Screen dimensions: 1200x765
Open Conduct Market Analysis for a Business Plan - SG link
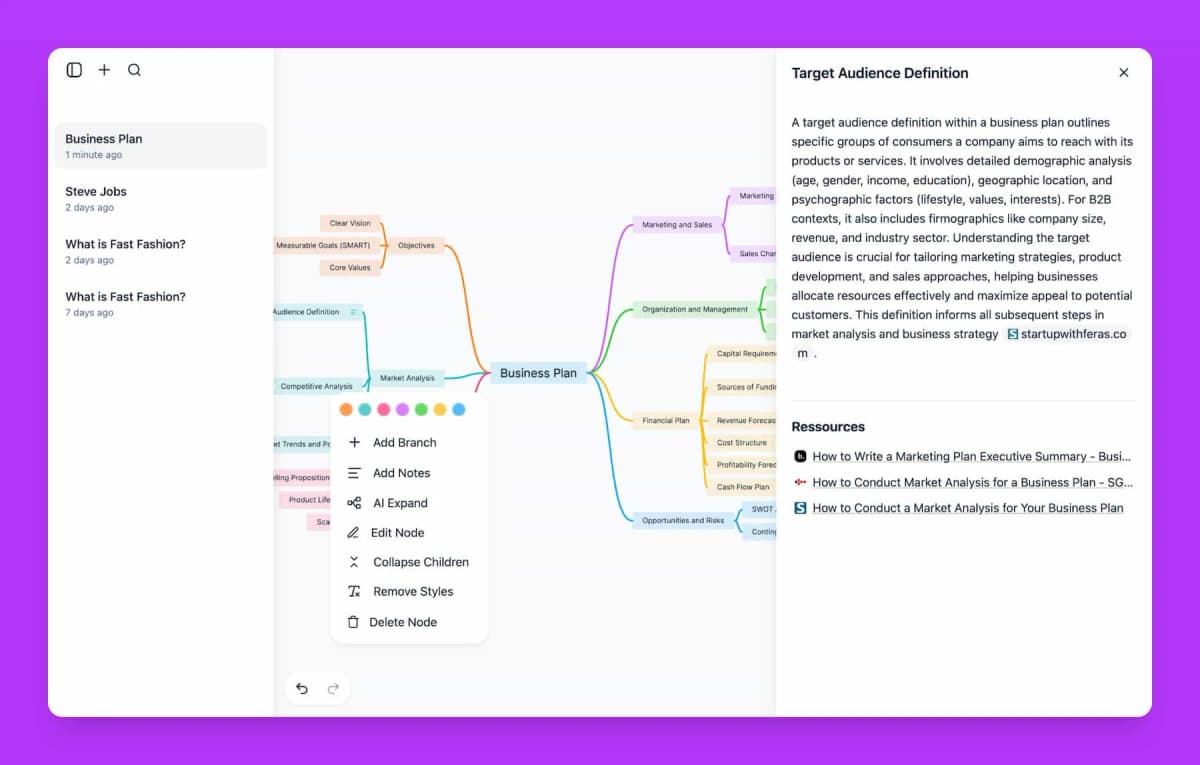point(972,482)
